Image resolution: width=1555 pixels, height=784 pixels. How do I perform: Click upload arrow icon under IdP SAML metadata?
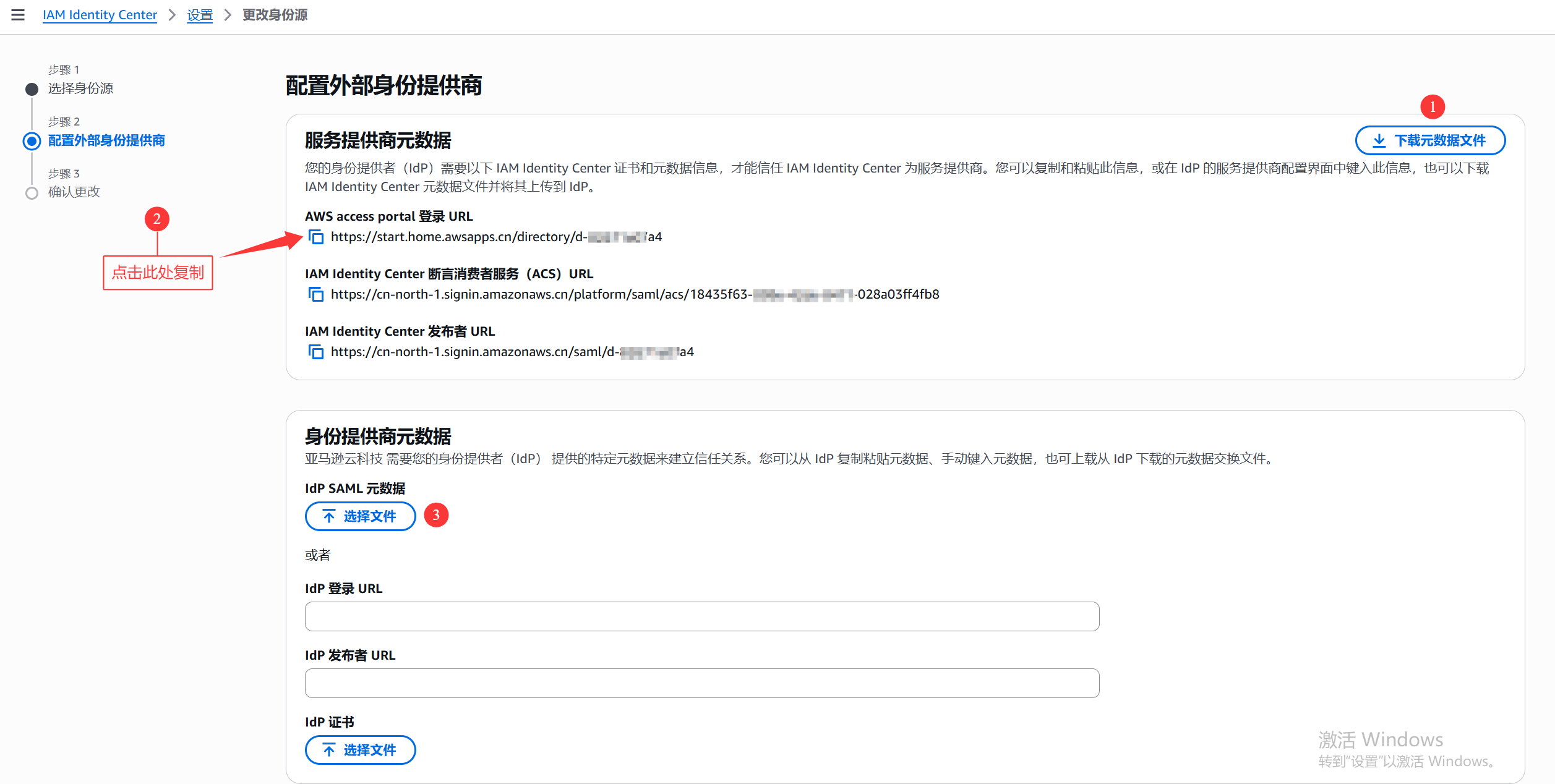329,516
